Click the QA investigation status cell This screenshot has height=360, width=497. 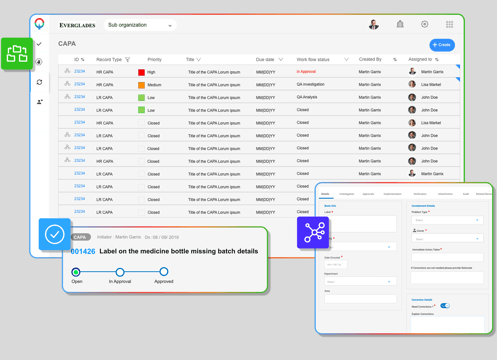click(310, 84)
